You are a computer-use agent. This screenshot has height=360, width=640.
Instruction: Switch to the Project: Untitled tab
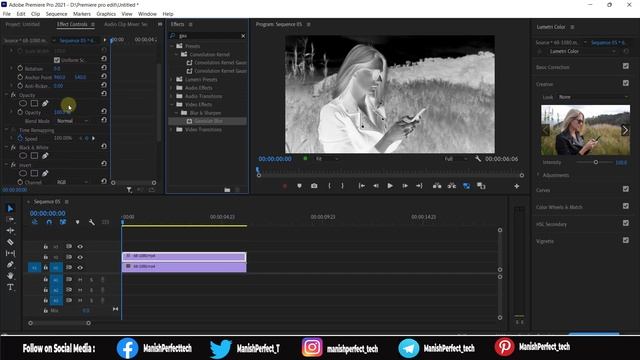[22, 24]
